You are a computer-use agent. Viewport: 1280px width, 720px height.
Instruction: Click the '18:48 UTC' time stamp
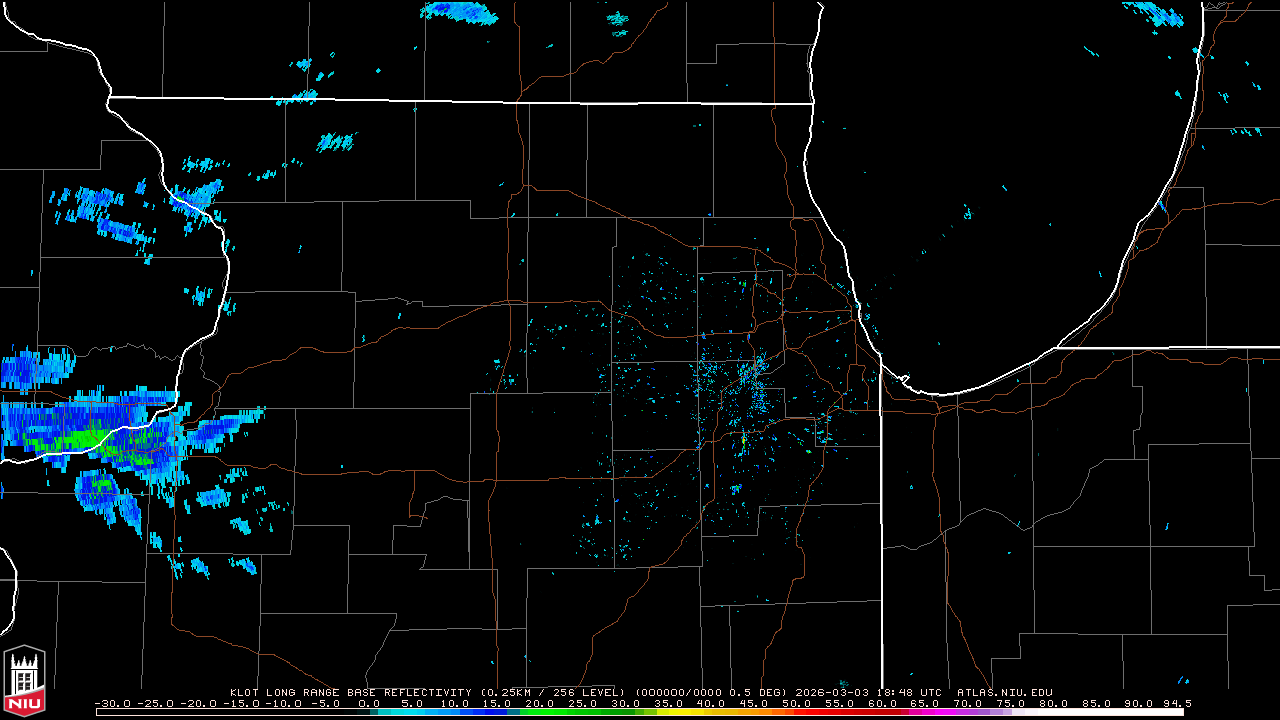(908, 692)
